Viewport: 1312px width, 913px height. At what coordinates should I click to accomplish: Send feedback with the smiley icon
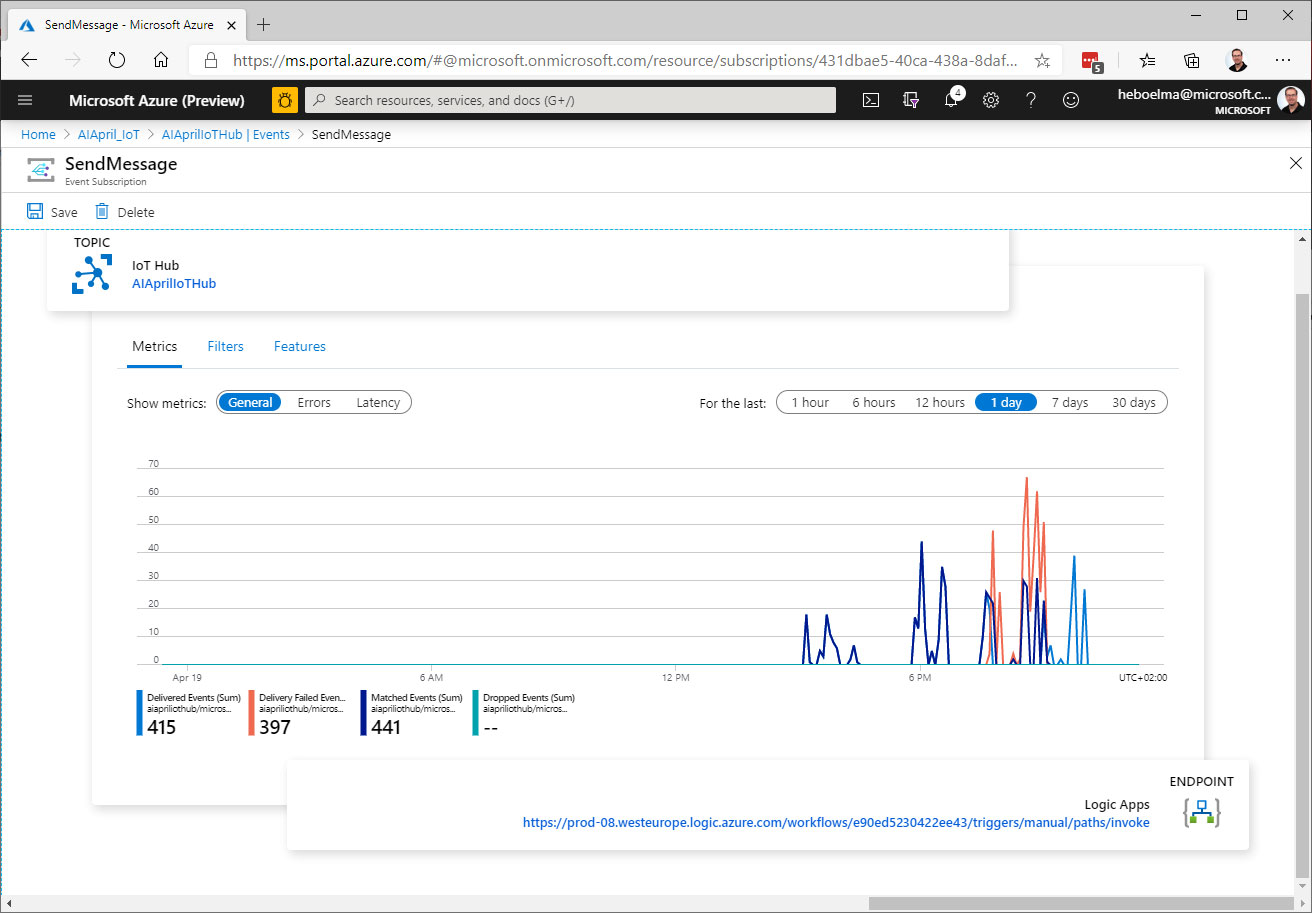coord(1071,100)
